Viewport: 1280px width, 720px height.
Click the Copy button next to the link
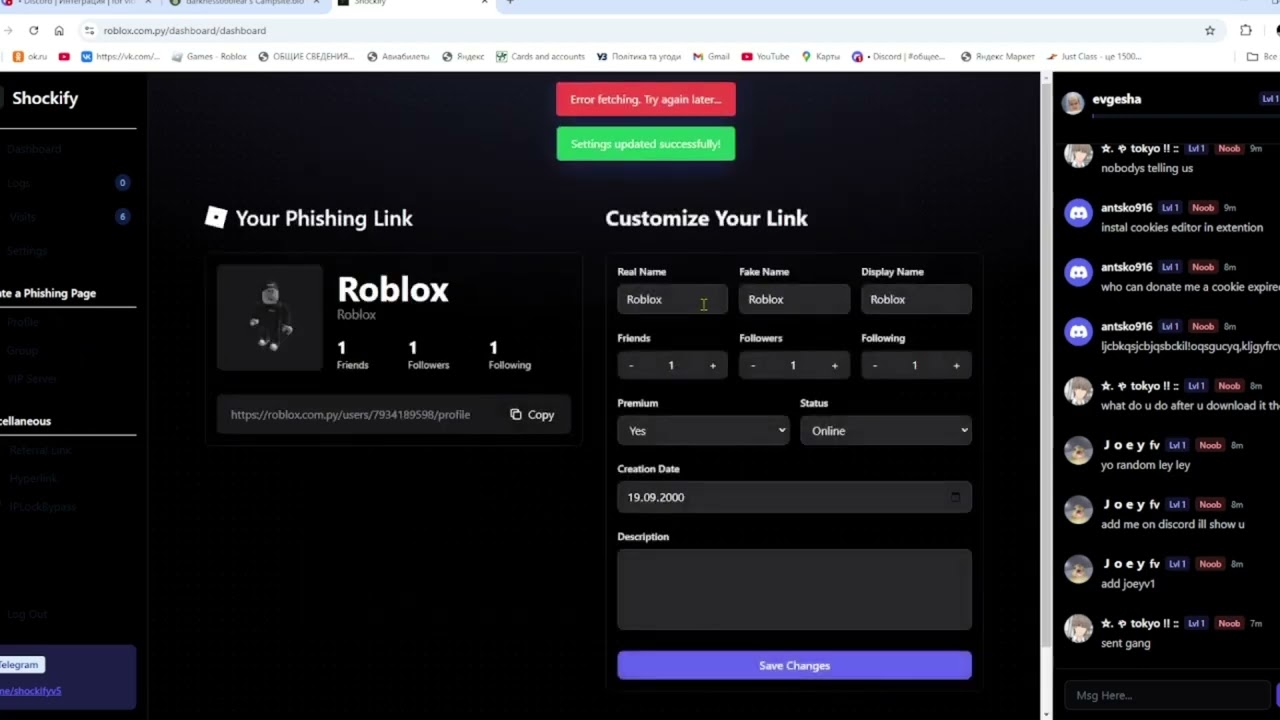click(x=532, y=415)
